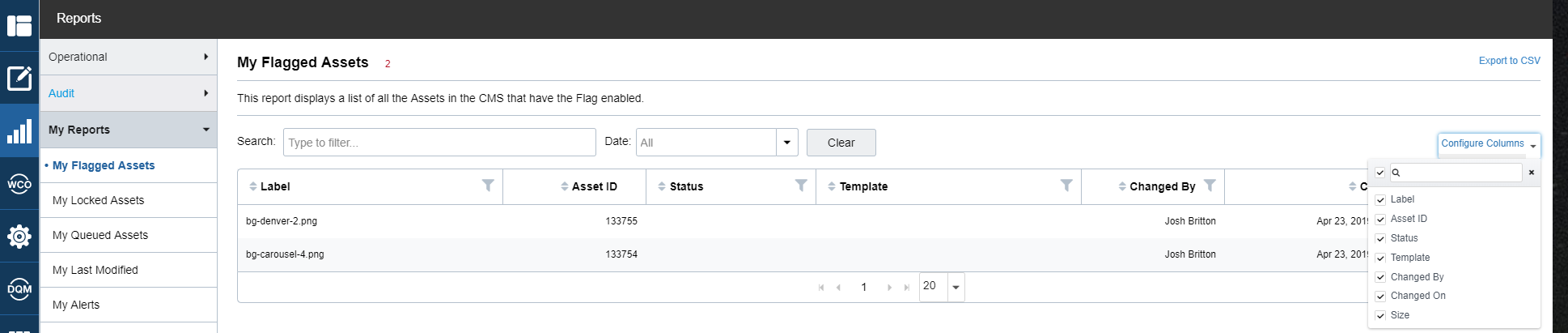Click Josh Britton in bg-denver-2.png row

point(1190,221)
